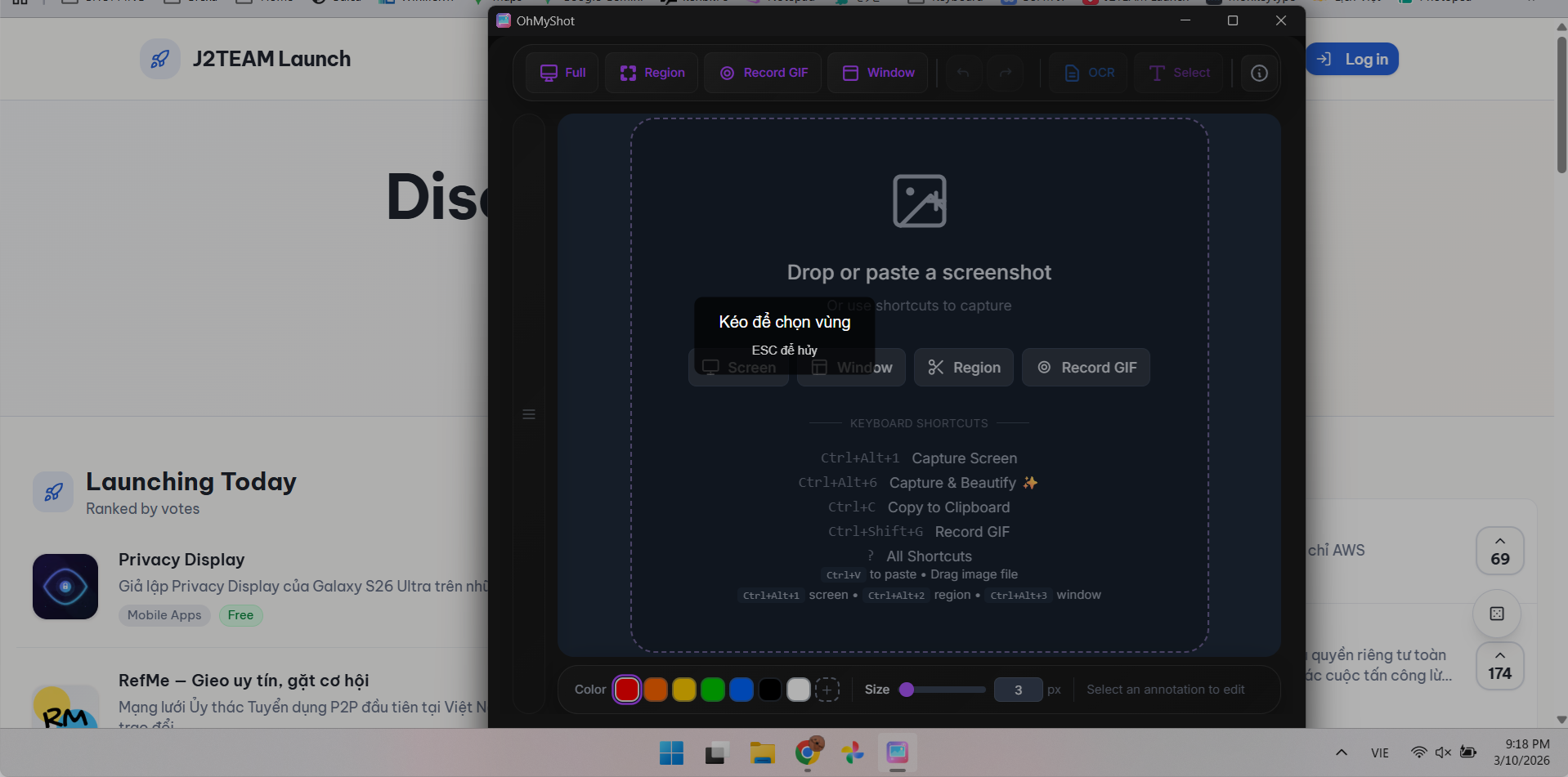Click the scissors Region button in drop area
The width and height of the screenshot is (1568, 777).
click(964, 368)
